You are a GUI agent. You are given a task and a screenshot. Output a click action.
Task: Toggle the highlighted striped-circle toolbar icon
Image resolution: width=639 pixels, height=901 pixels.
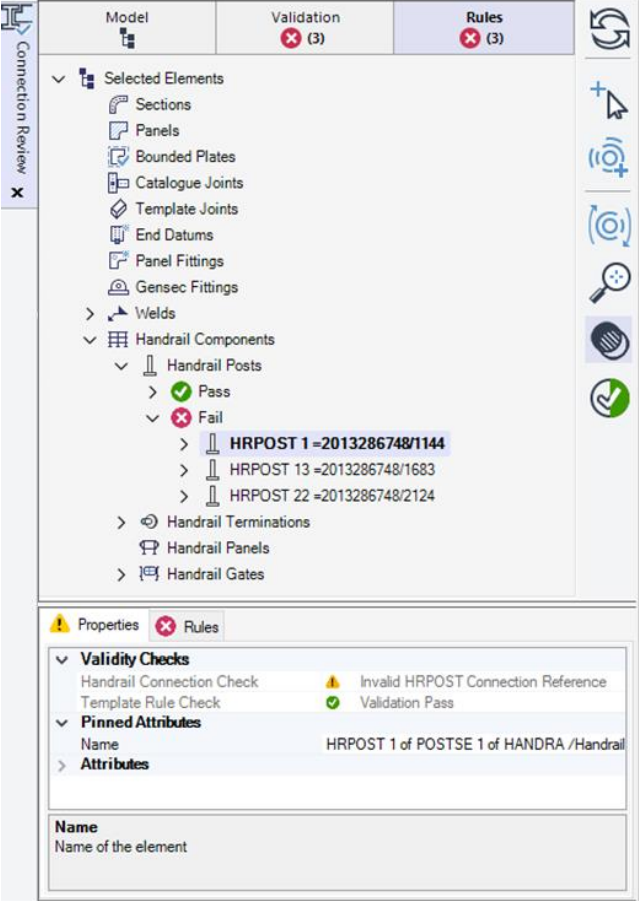pyautogui.click(x=608, y=340)
